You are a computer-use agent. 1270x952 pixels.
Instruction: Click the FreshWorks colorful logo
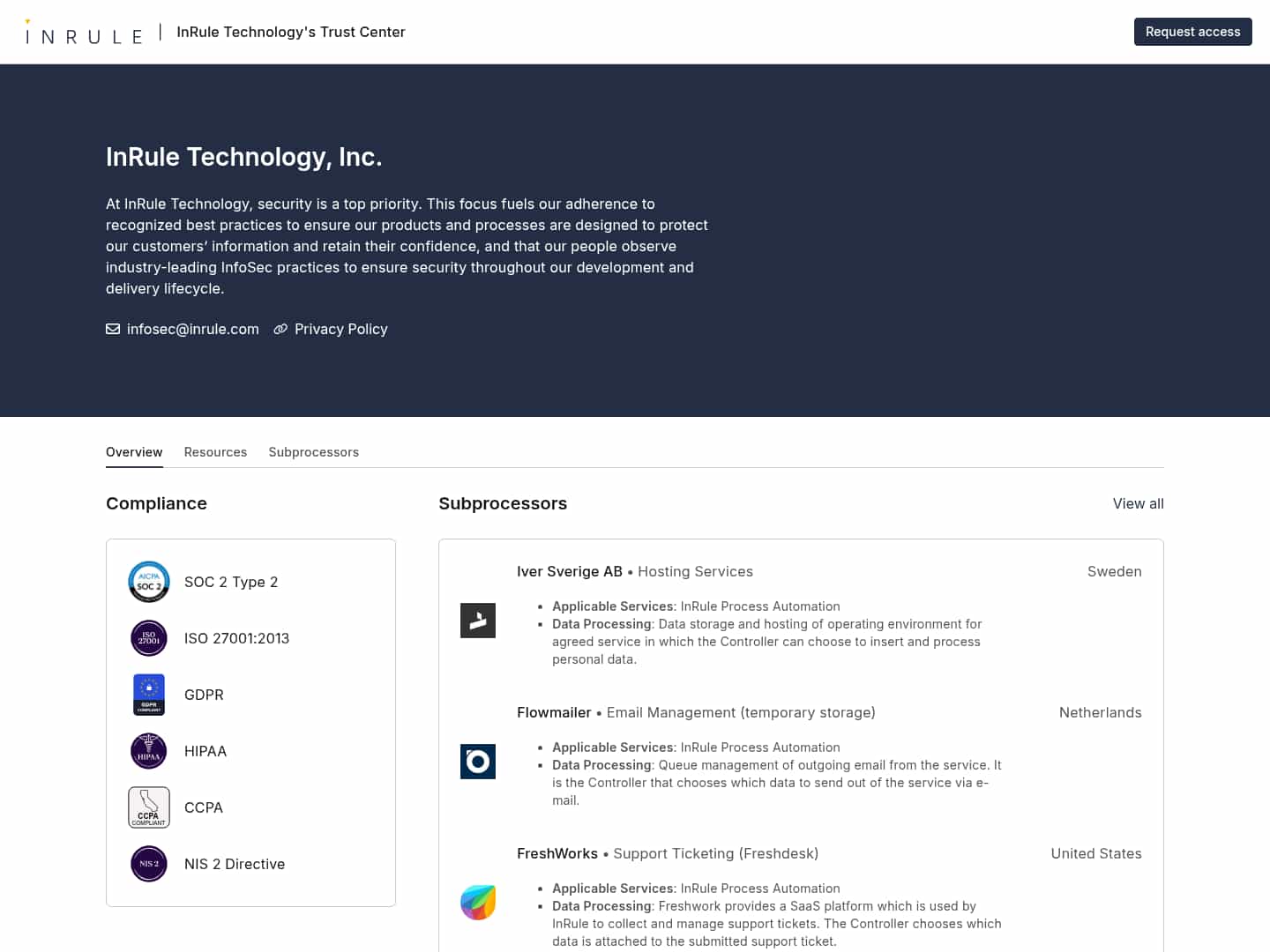click(x=477, y=903)
